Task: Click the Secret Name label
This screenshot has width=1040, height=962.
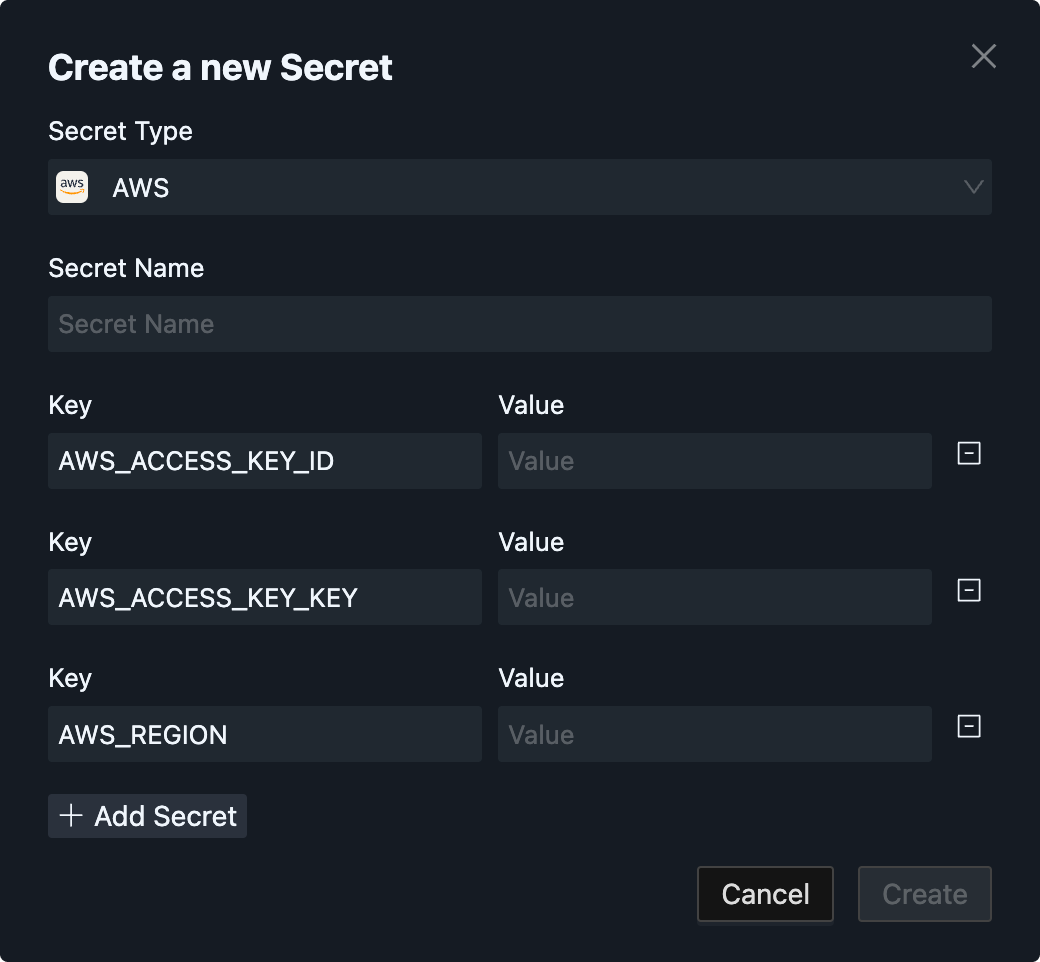Action: coord(126,268)
